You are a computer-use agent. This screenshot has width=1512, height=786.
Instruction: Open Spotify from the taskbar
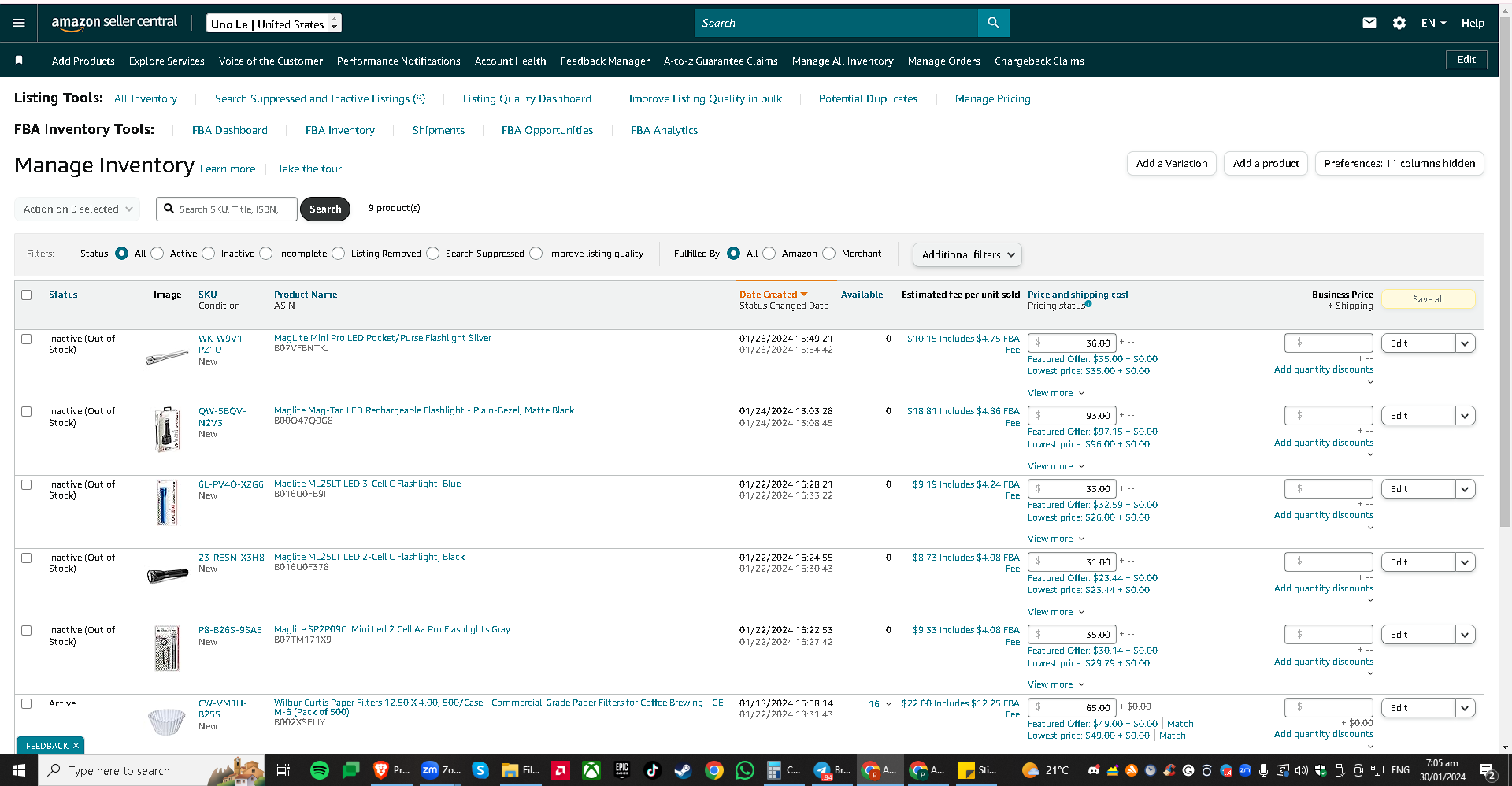point(319,770)
